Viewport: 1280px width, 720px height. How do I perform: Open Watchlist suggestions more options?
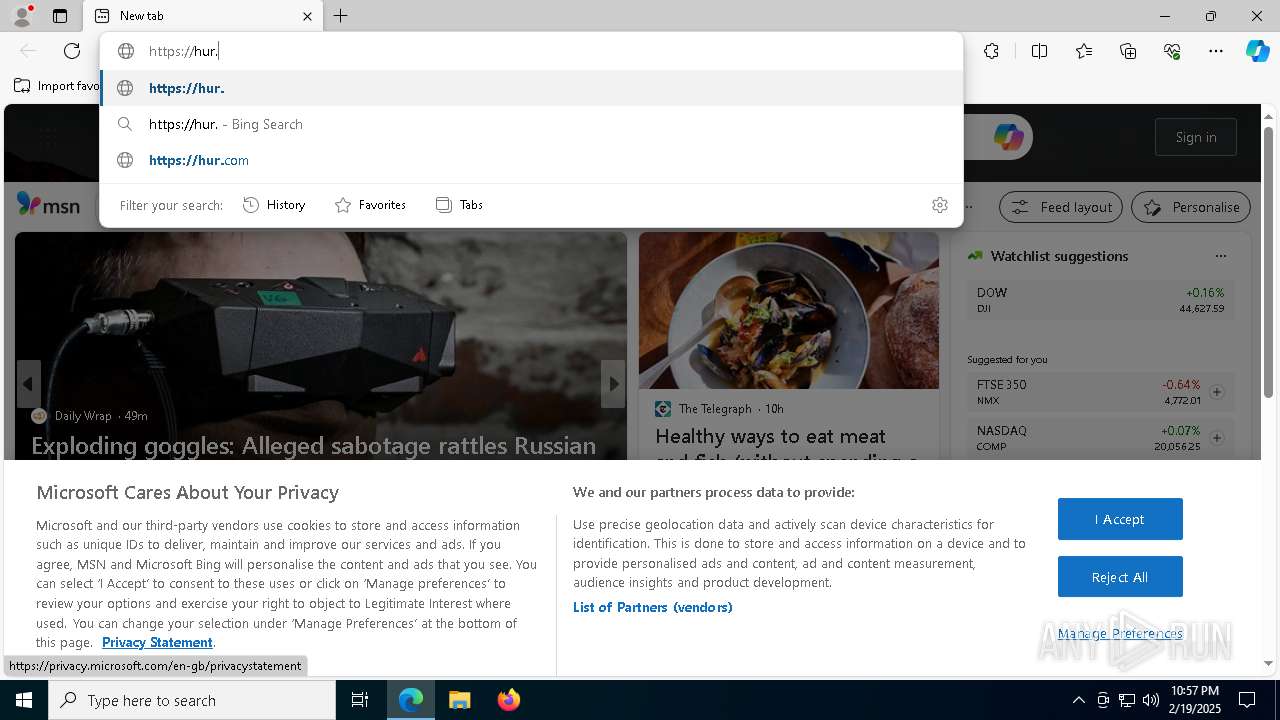pos(1220,256)
